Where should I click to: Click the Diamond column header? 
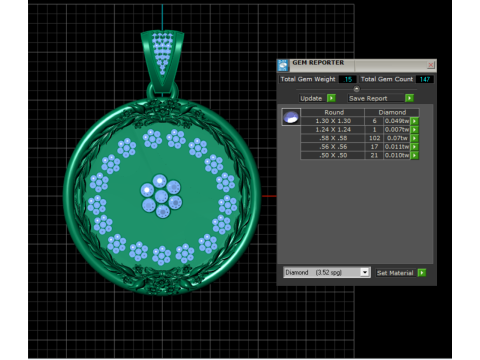[x=392, y=112]
